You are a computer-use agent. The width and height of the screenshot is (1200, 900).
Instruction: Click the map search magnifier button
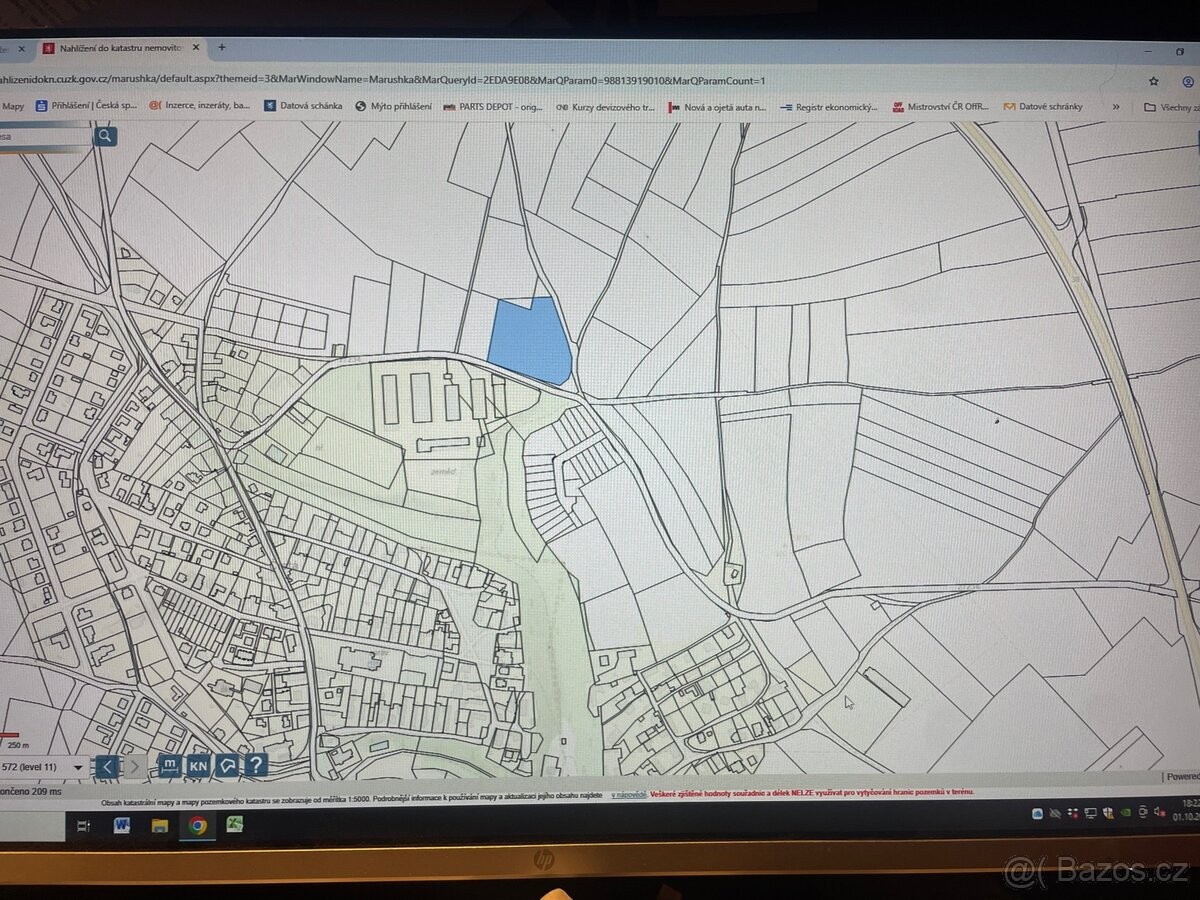105,136
